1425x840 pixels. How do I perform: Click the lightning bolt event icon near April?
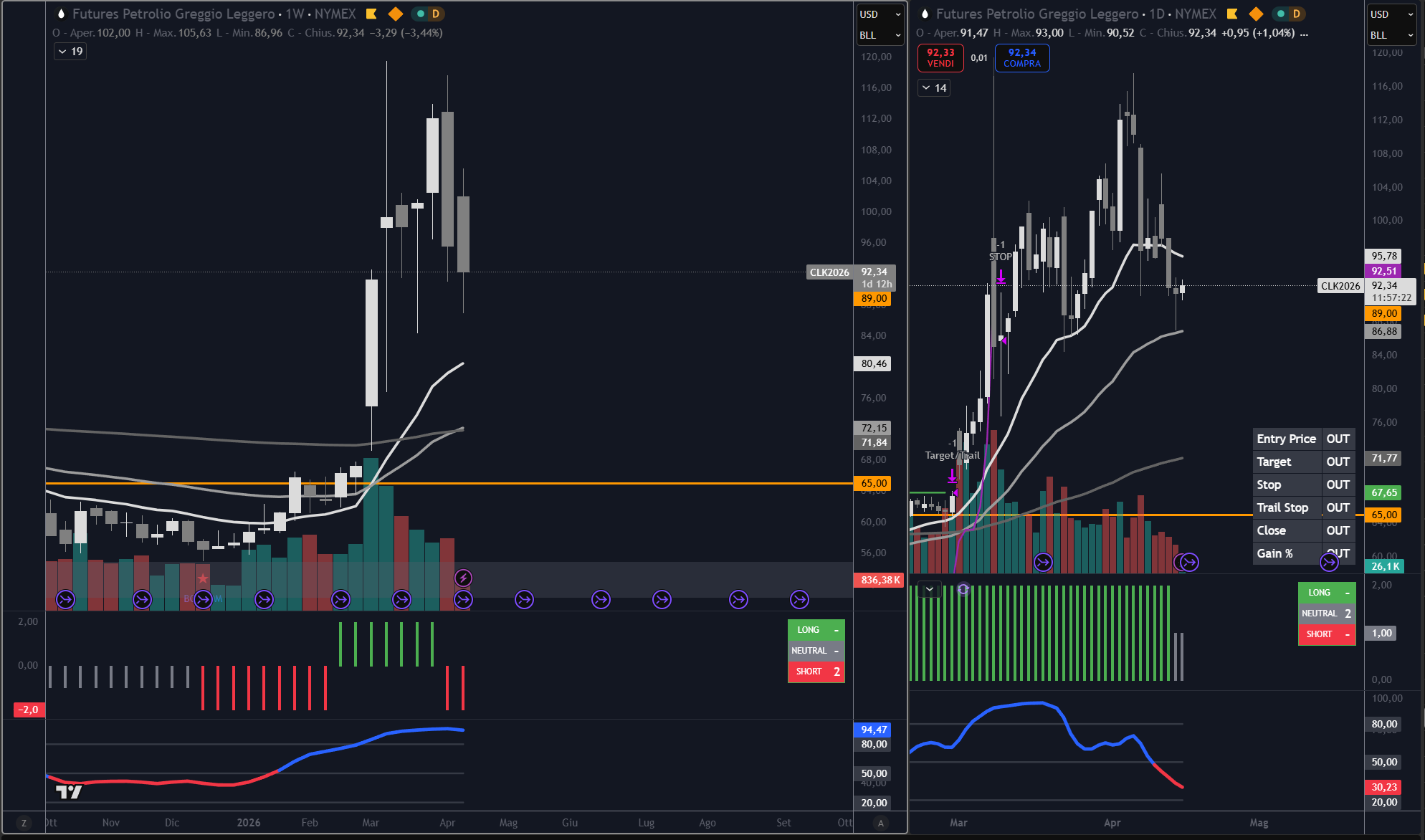click(x=463, y=578)
